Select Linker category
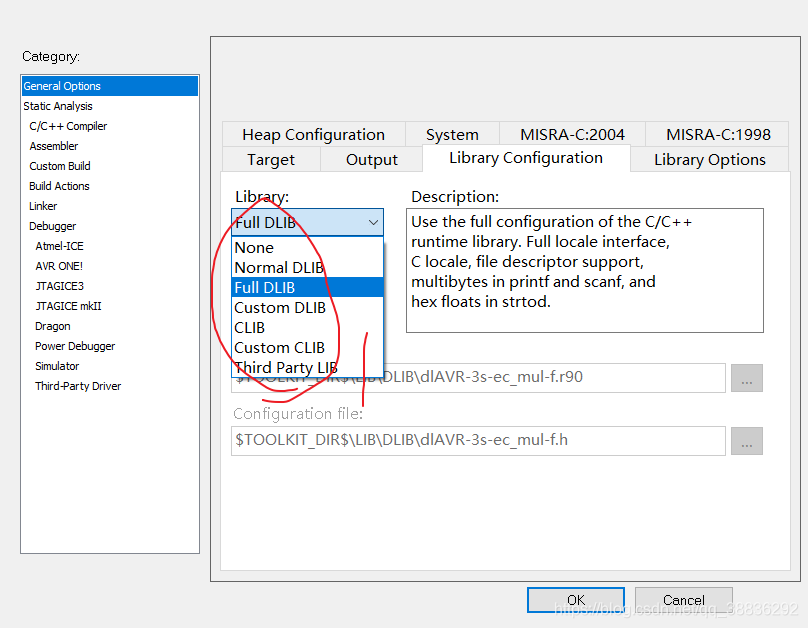Screen dimensions: 808x628 pos(43,206)
